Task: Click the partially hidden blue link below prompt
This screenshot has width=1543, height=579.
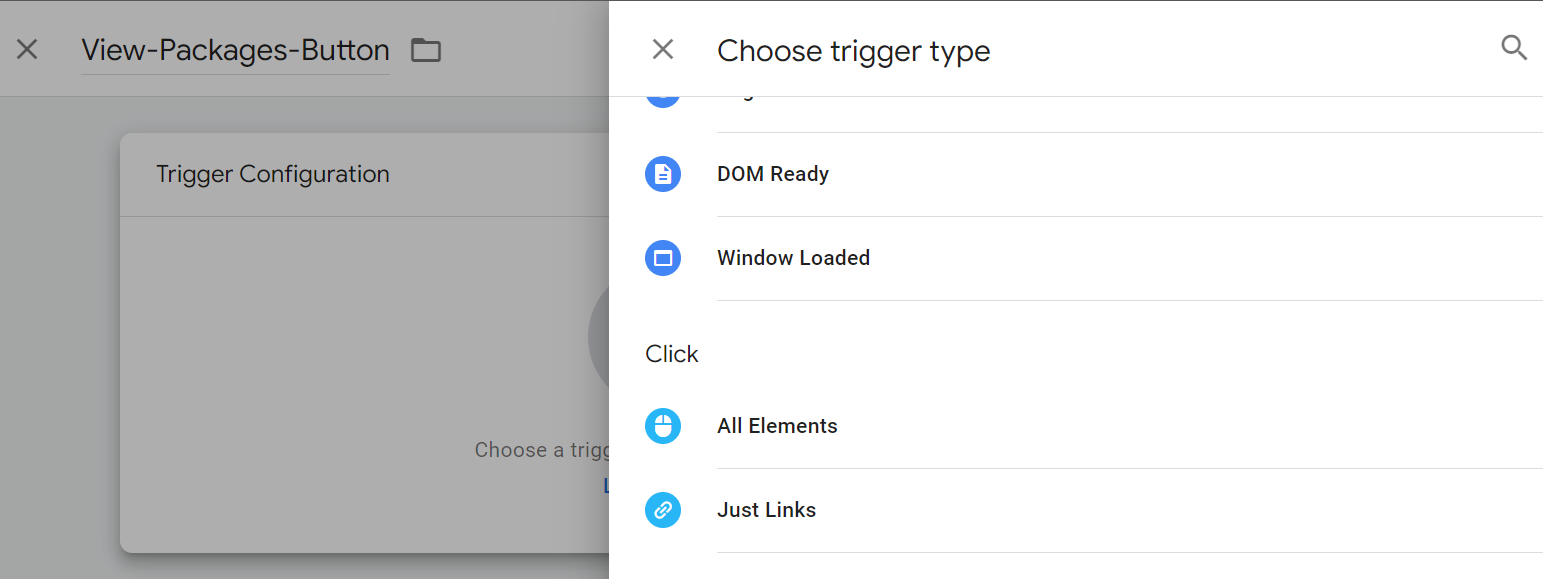Action: tap(605, 486)
